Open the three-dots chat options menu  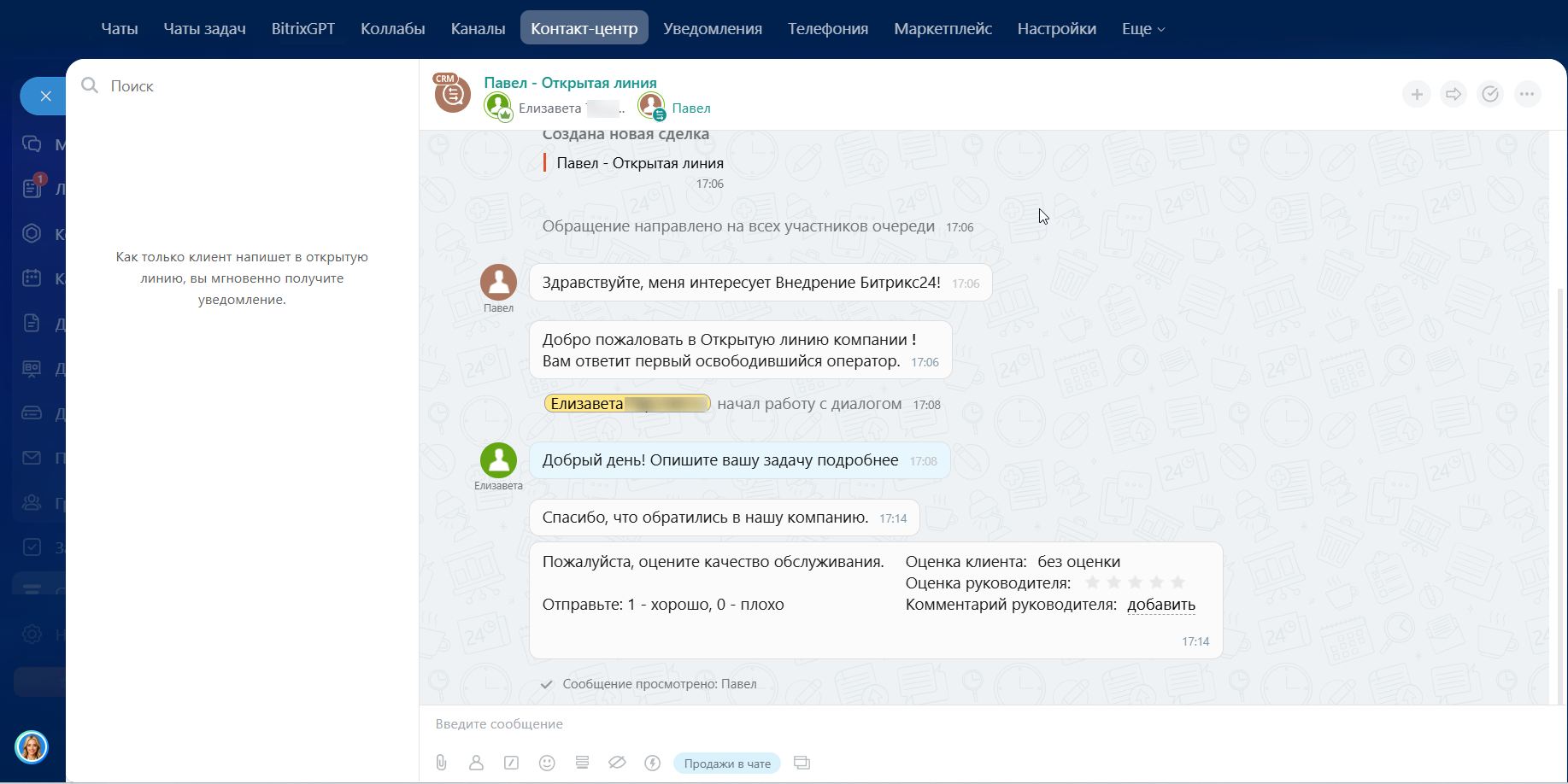(x=1526, y=94)
